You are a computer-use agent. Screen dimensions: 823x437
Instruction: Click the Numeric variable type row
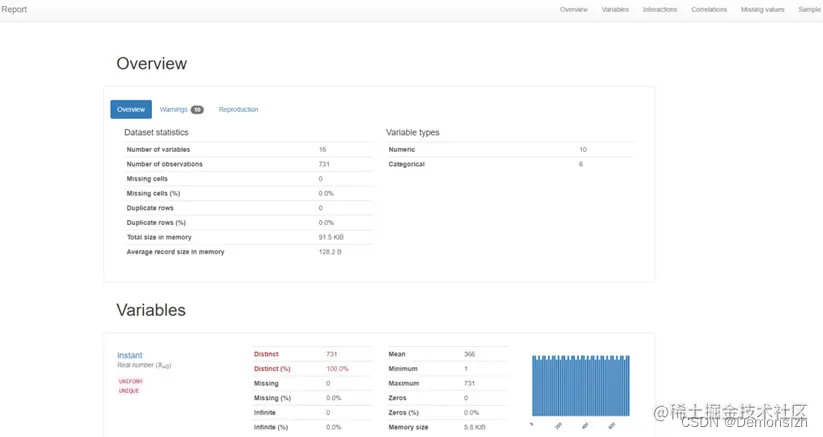tap(510, 150)
